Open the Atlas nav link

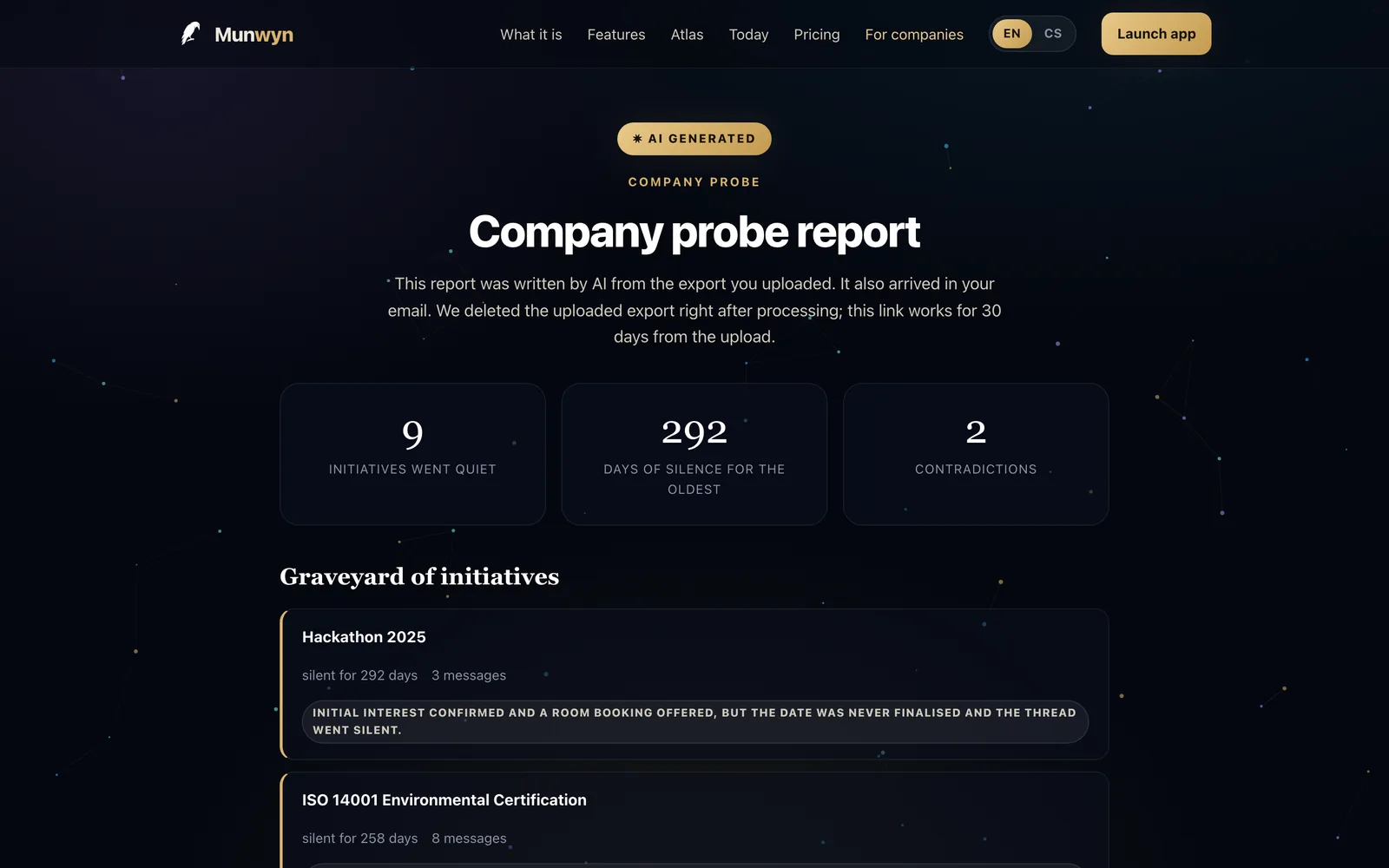coord(687,35)
